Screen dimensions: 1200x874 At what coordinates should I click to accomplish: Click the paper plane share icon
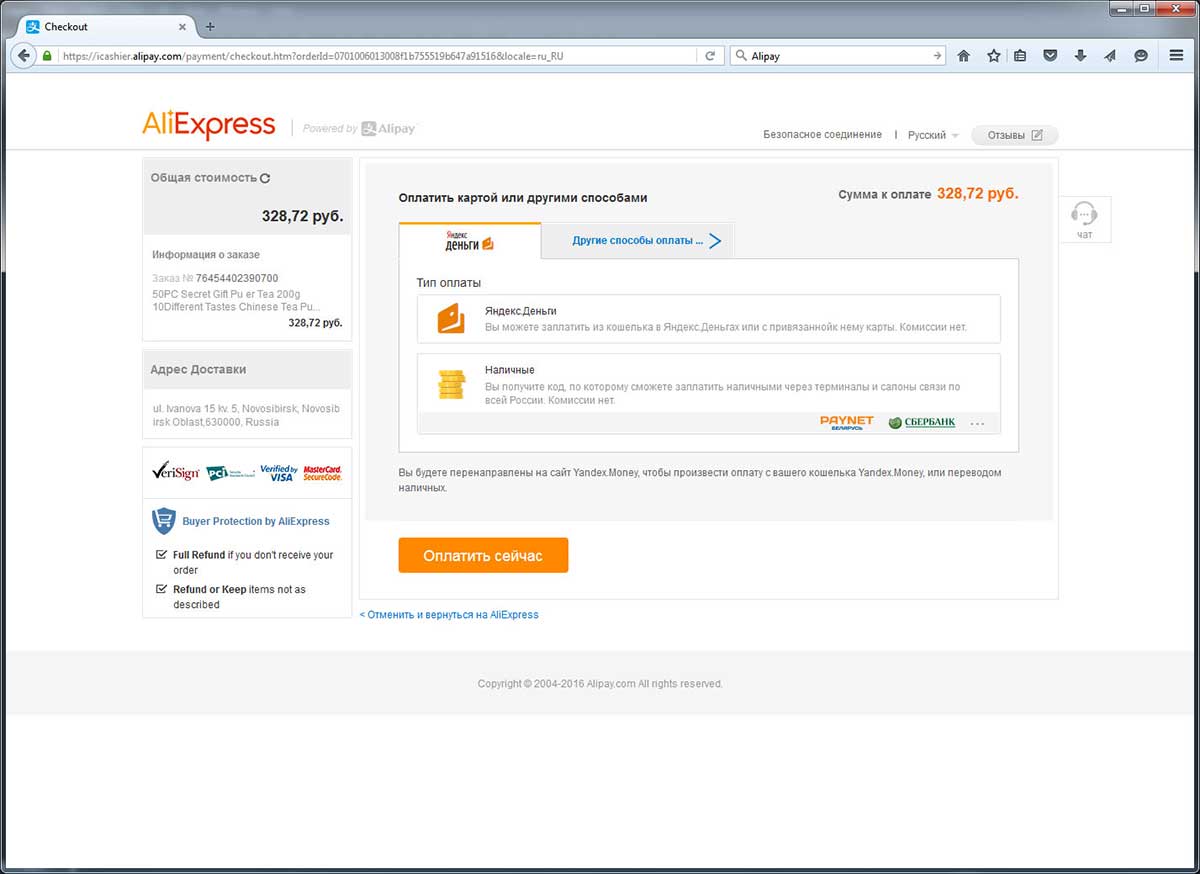[x=1110, y=56]
